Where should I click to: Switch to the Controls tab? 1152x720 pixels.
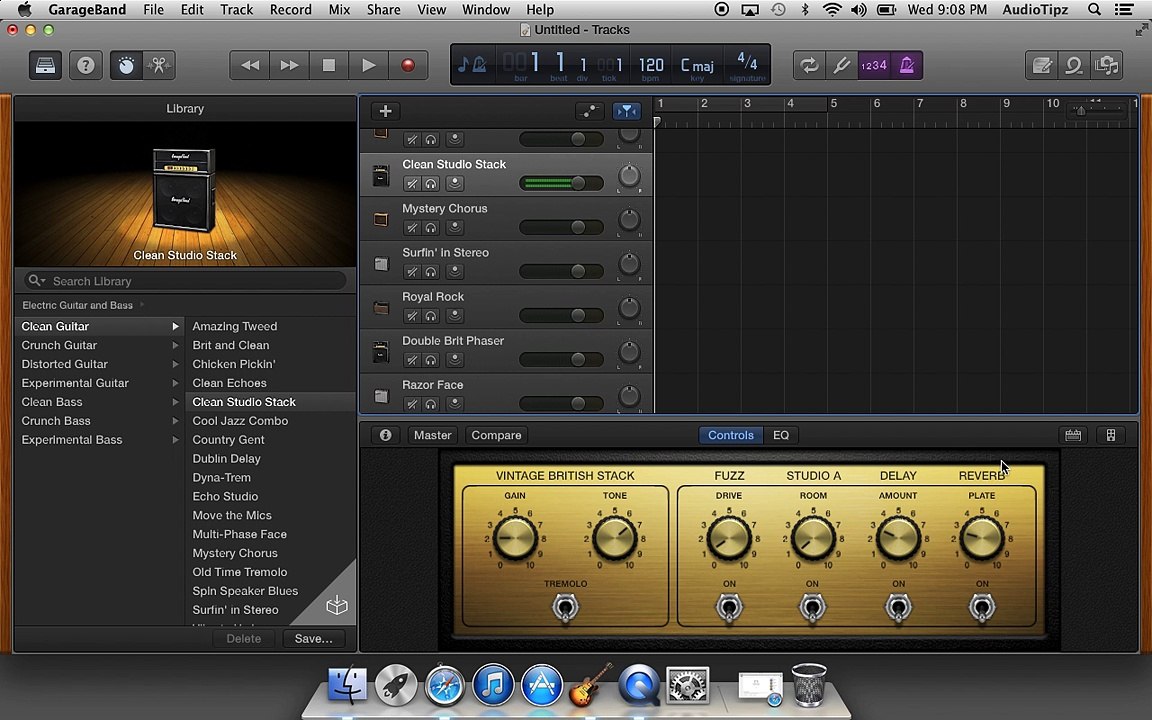coord(730,435)
